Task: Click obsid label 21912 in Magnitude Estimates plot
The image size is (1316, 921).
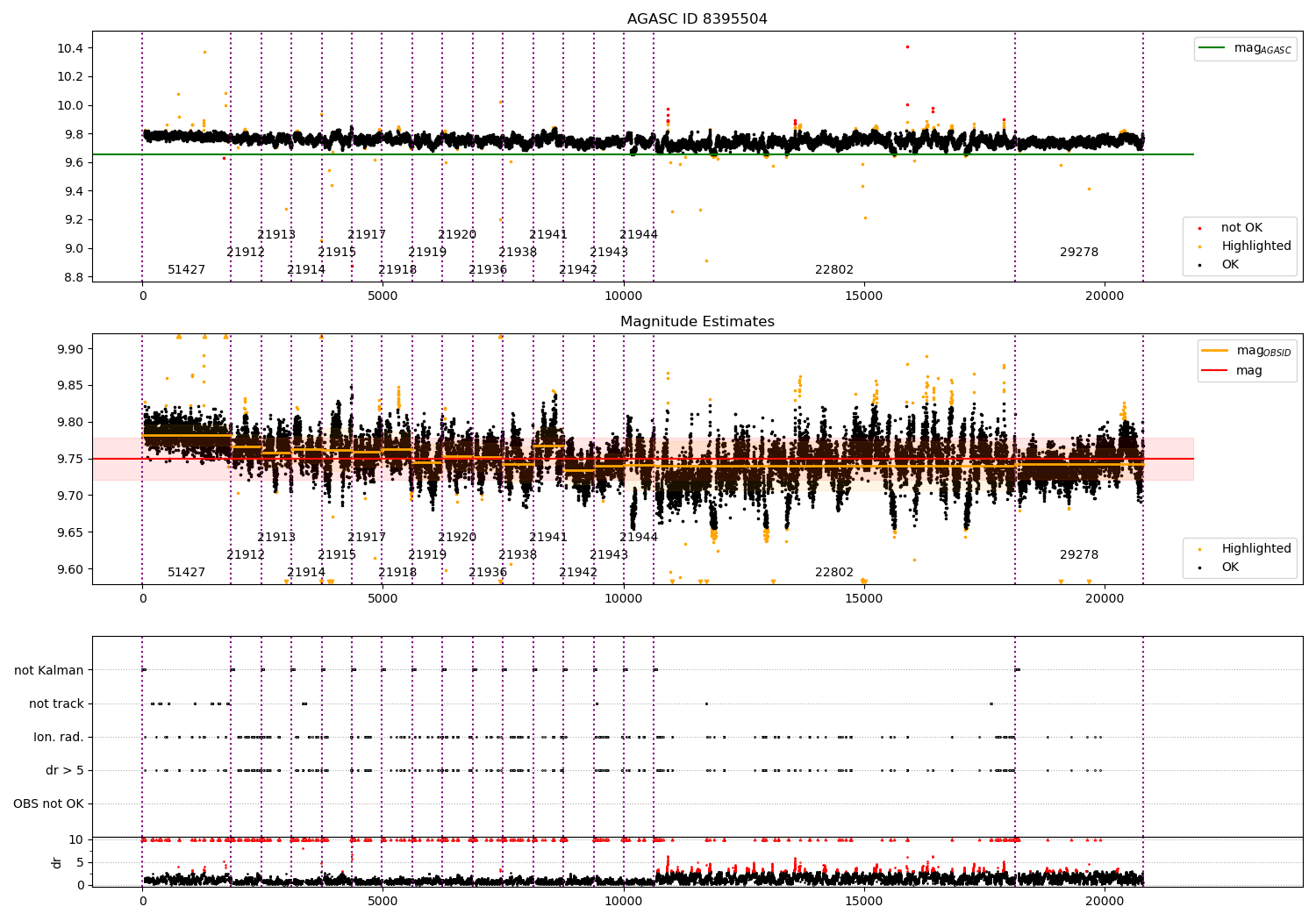Action: pyautogui.click(x=246, y=554)
